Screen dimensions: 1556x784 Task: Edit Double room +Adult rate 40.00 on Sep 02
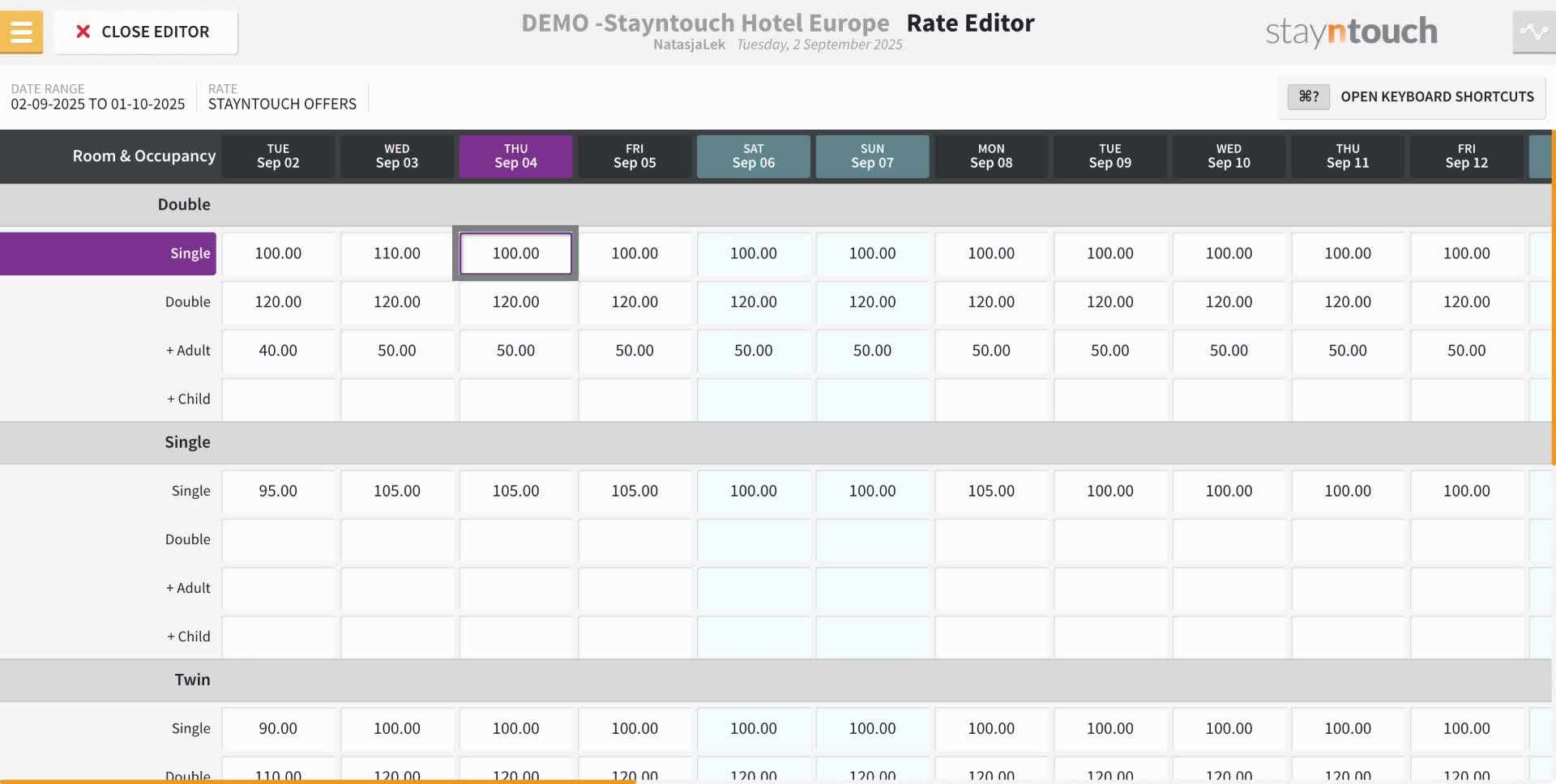click(x=278, y=351)
